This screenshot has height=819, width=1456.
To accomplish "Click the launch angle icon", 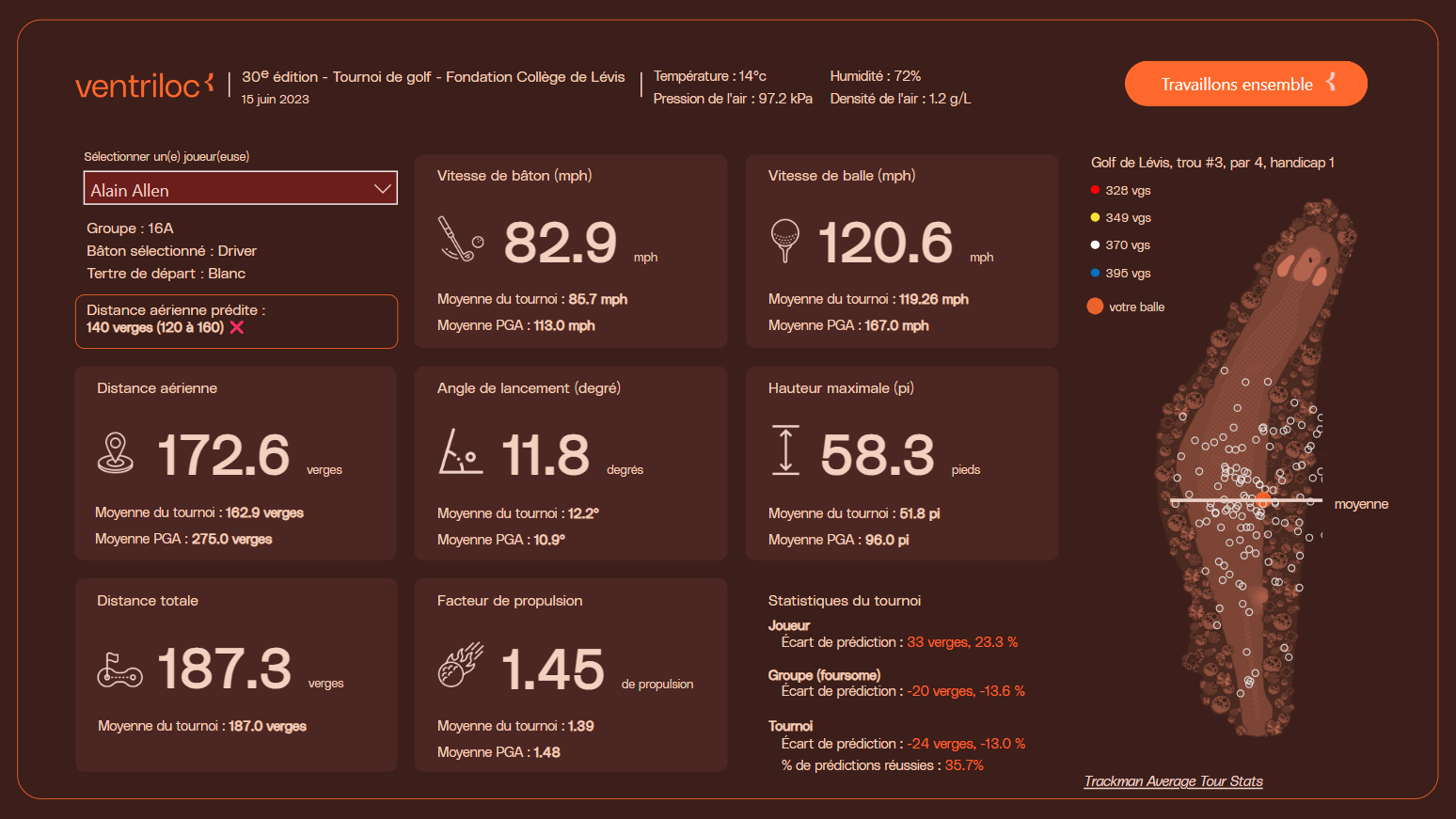I will point(460,451).
